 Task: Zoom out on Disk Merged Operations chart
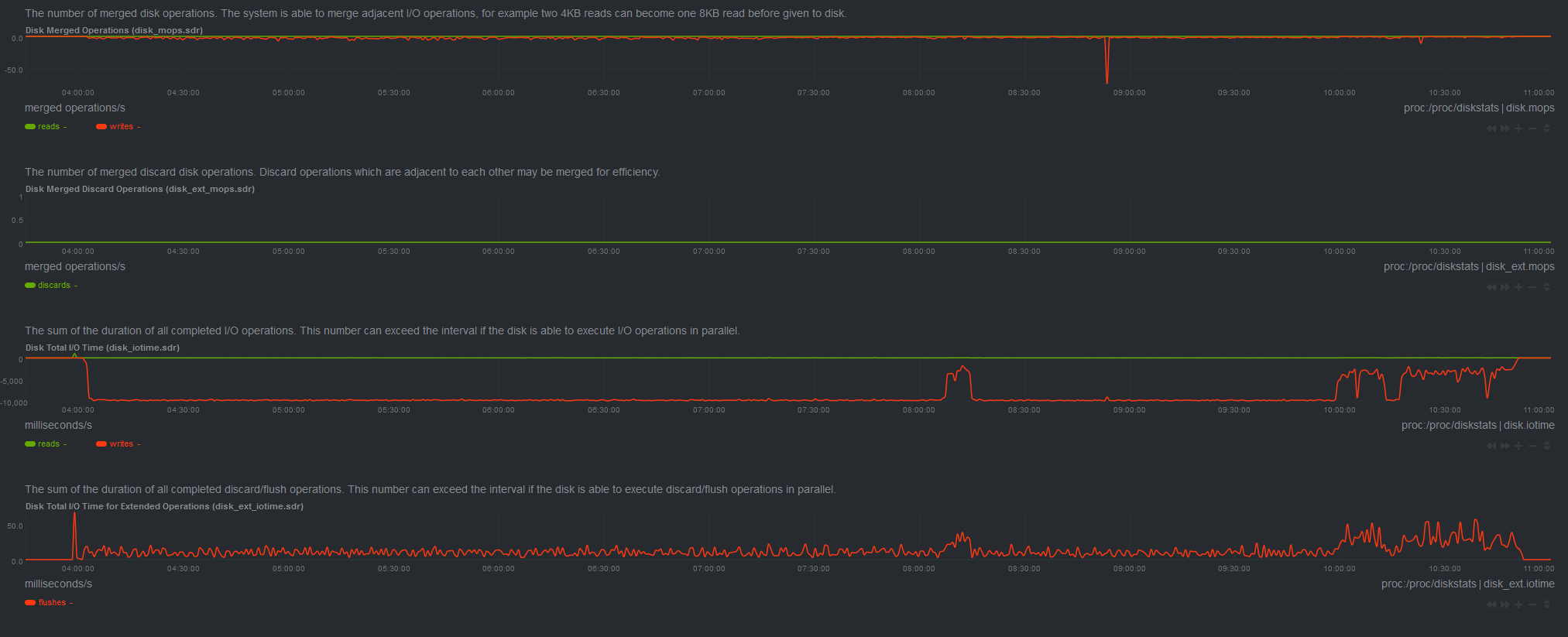coord(1532,128)
